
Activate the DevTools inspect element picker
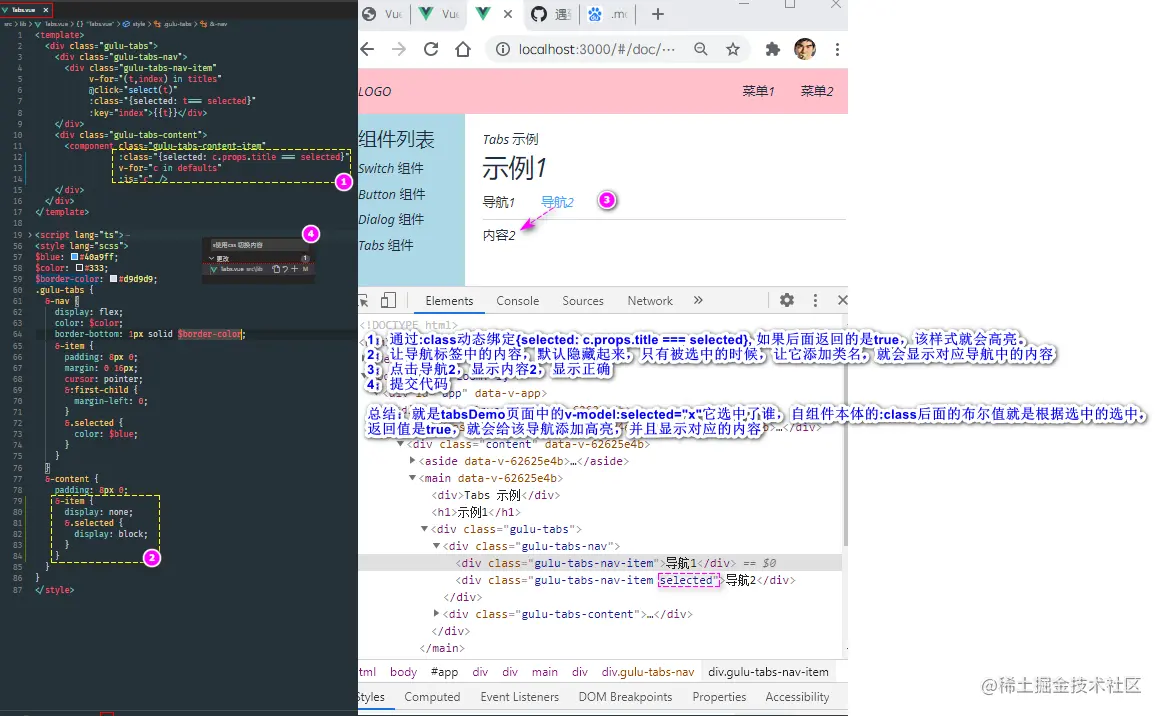(363, 300)
